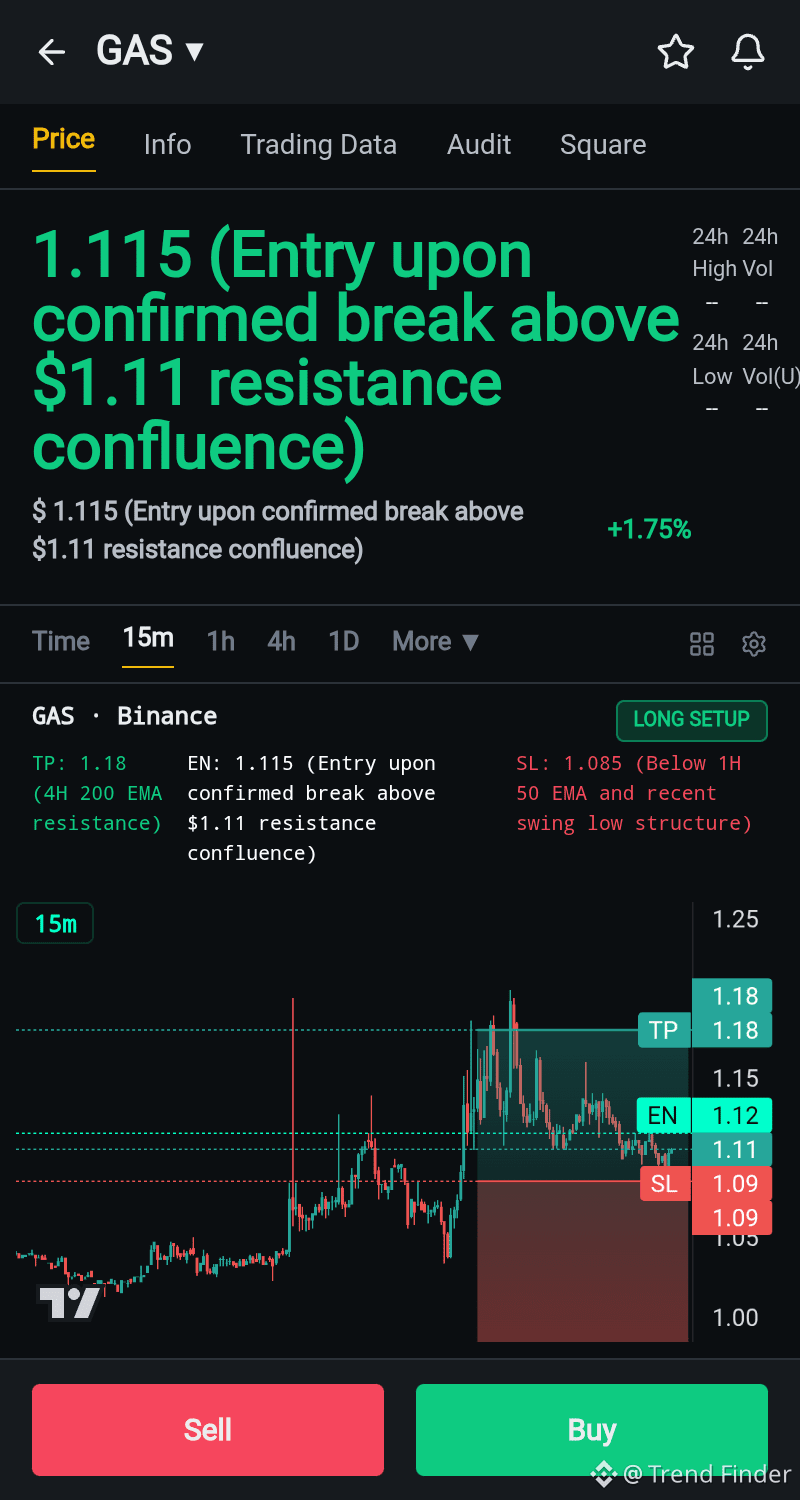Select the Time chart interval
The height and width of the screenshot is (1500, 800).
(61, 641)
